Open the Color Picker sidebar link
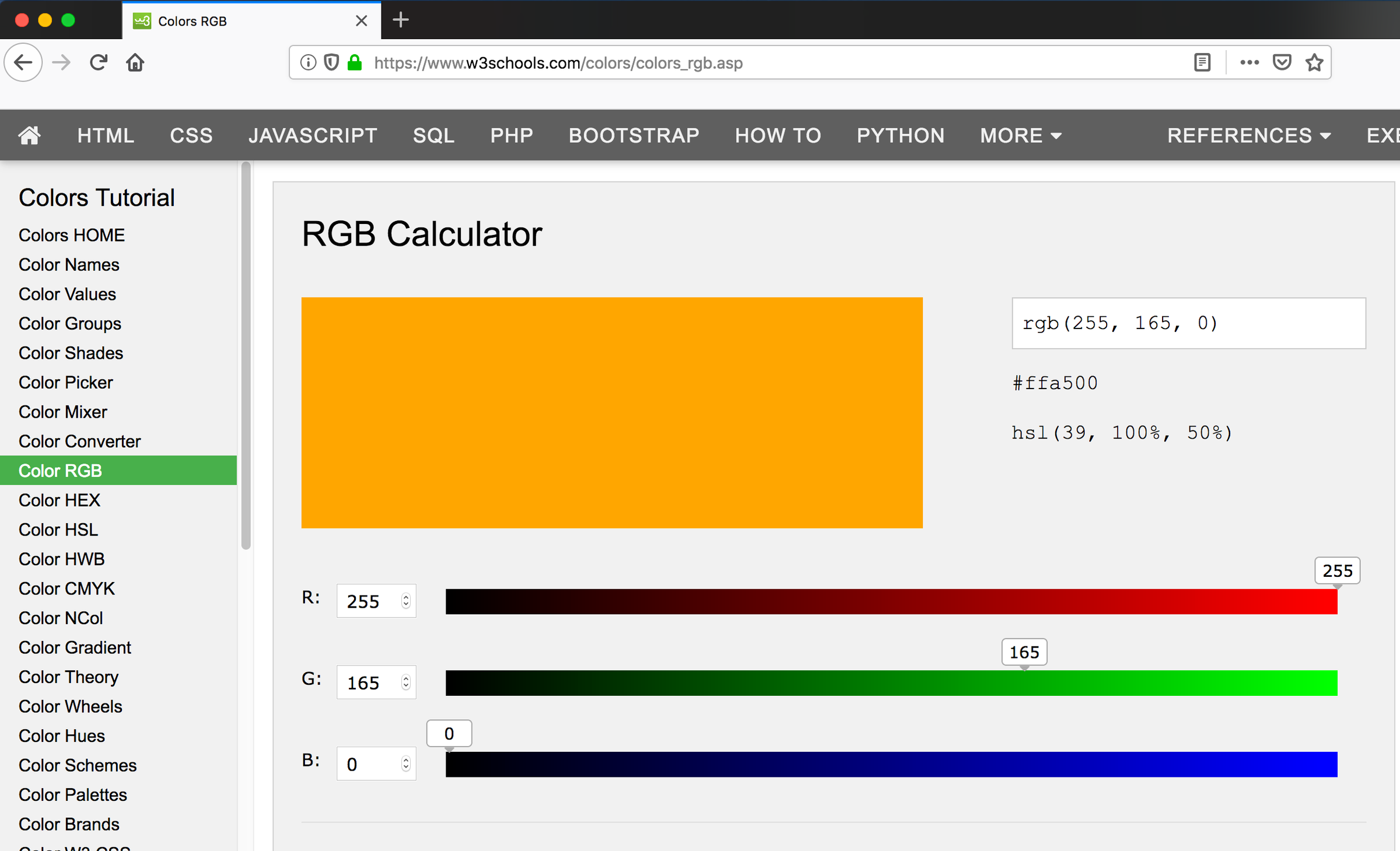 tap(66, 383)
